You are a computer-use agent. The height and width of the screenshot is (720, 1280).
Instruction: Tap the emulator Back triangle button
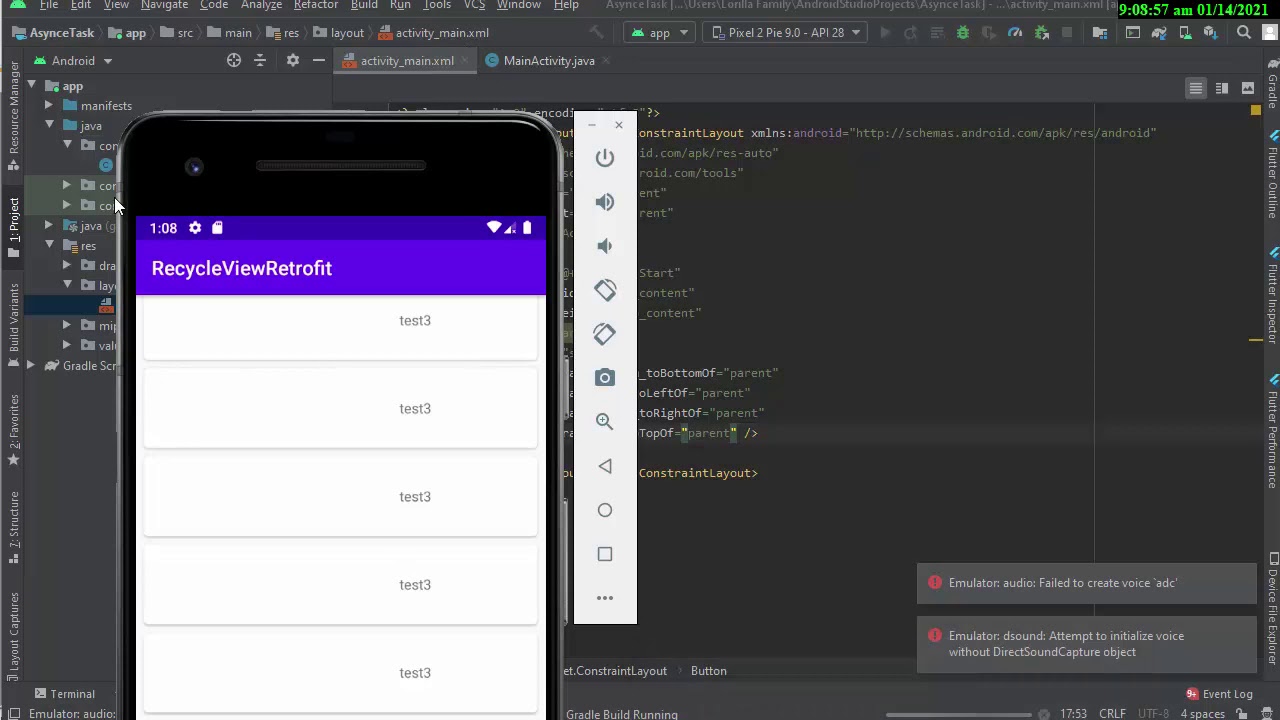click(605, 466)
